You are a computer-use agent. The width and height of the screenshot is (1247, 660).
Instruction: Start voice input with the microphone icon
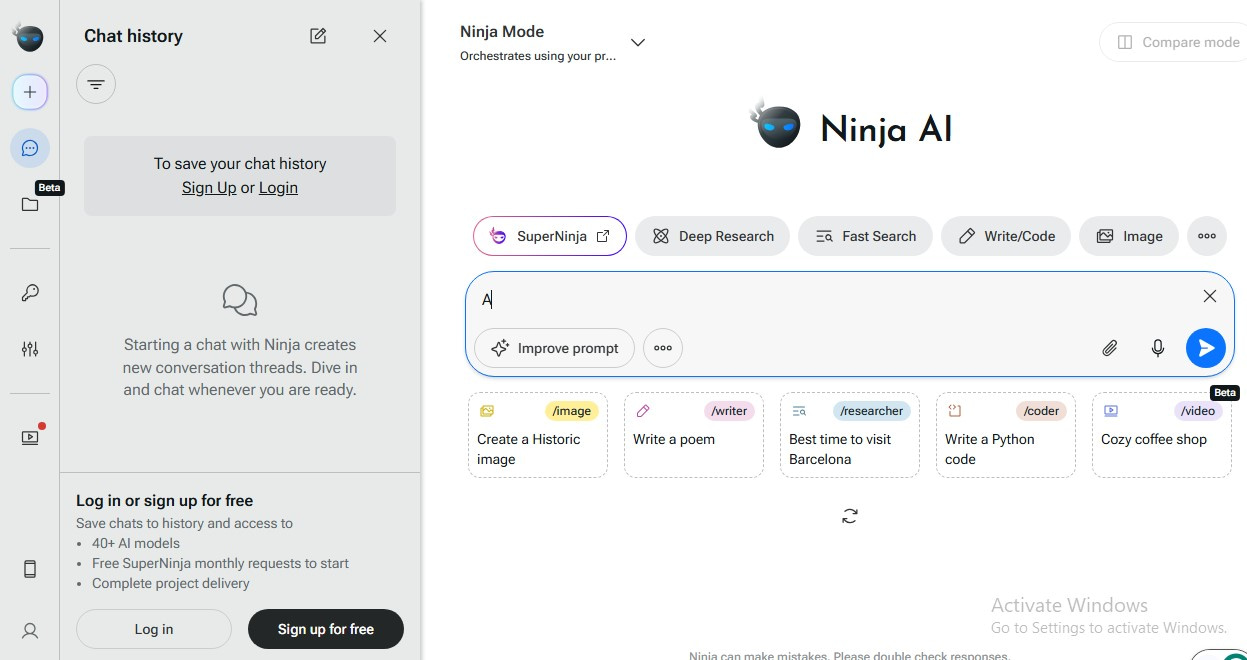pos(1157,348)
